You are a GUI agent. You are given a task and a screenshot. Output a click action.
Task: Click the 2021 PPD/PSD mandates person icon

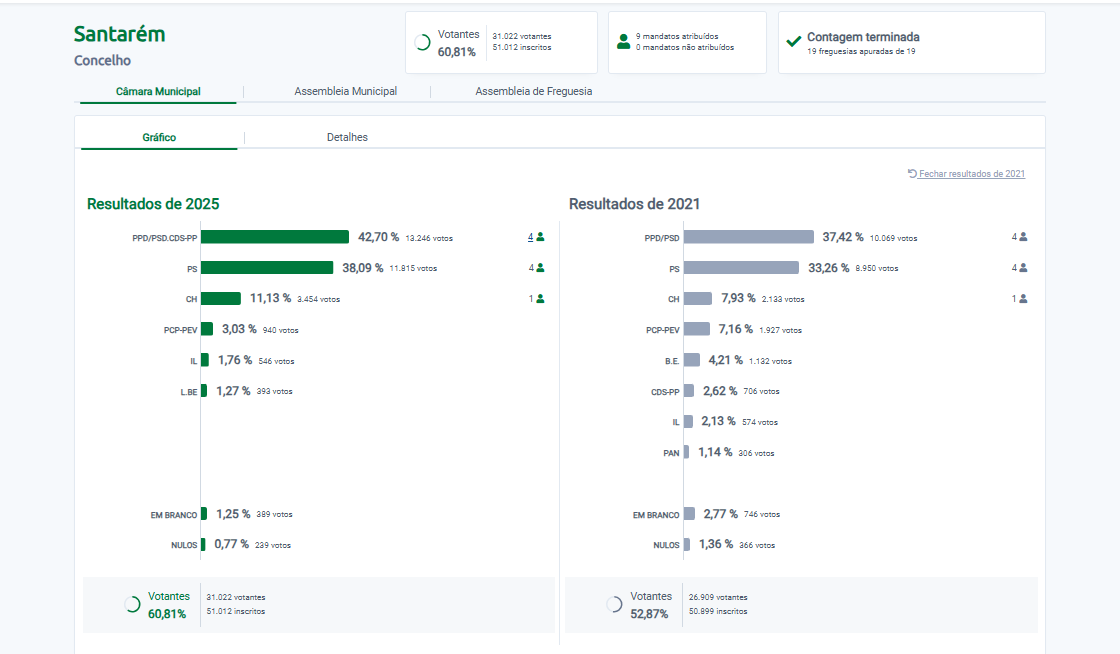point(1023,237)
